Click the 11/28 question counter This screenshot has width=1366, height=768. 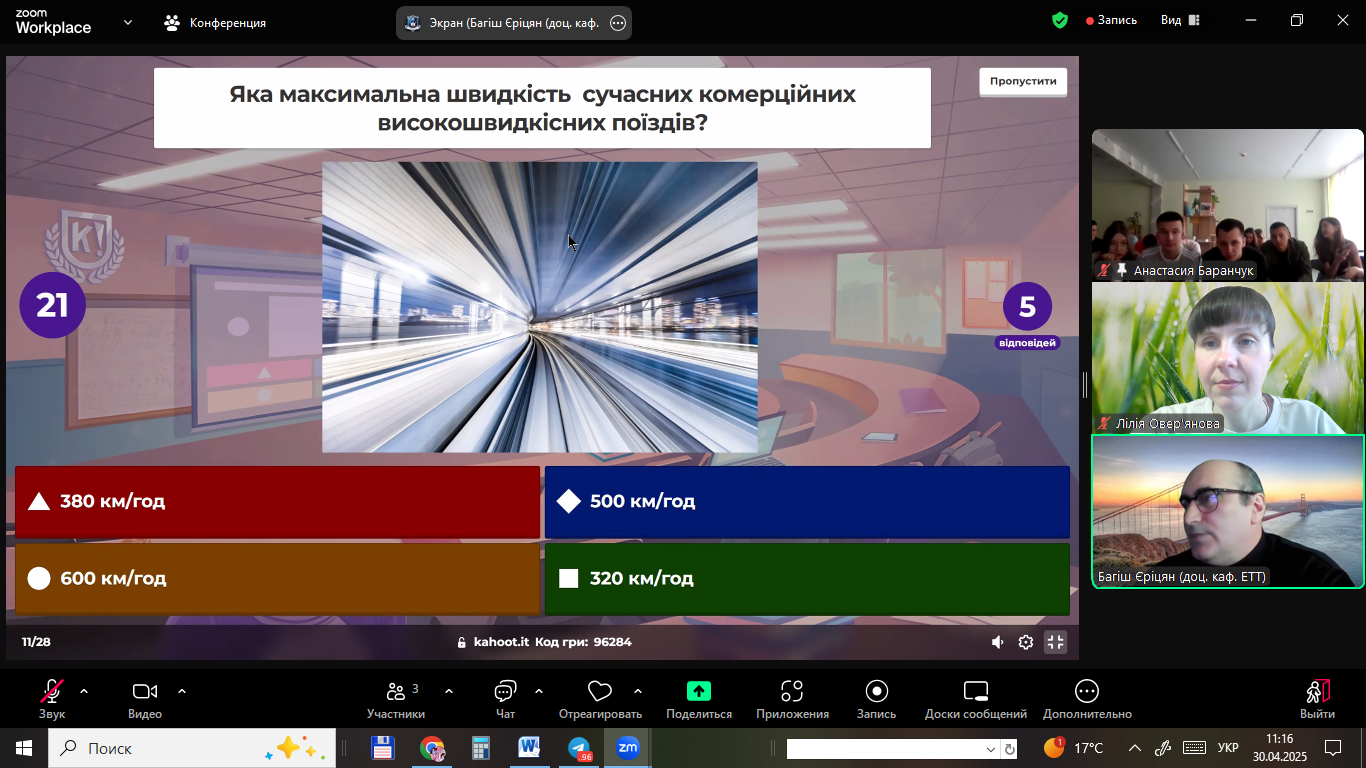(x=36, y=642)
